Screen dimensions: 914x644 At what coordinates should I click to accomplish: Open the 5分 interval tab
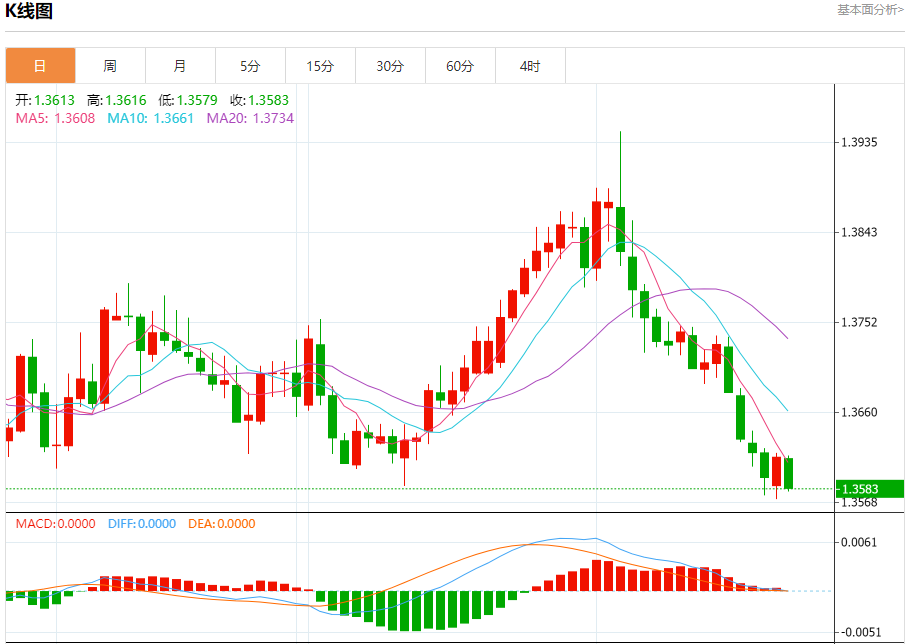point(250,66)
